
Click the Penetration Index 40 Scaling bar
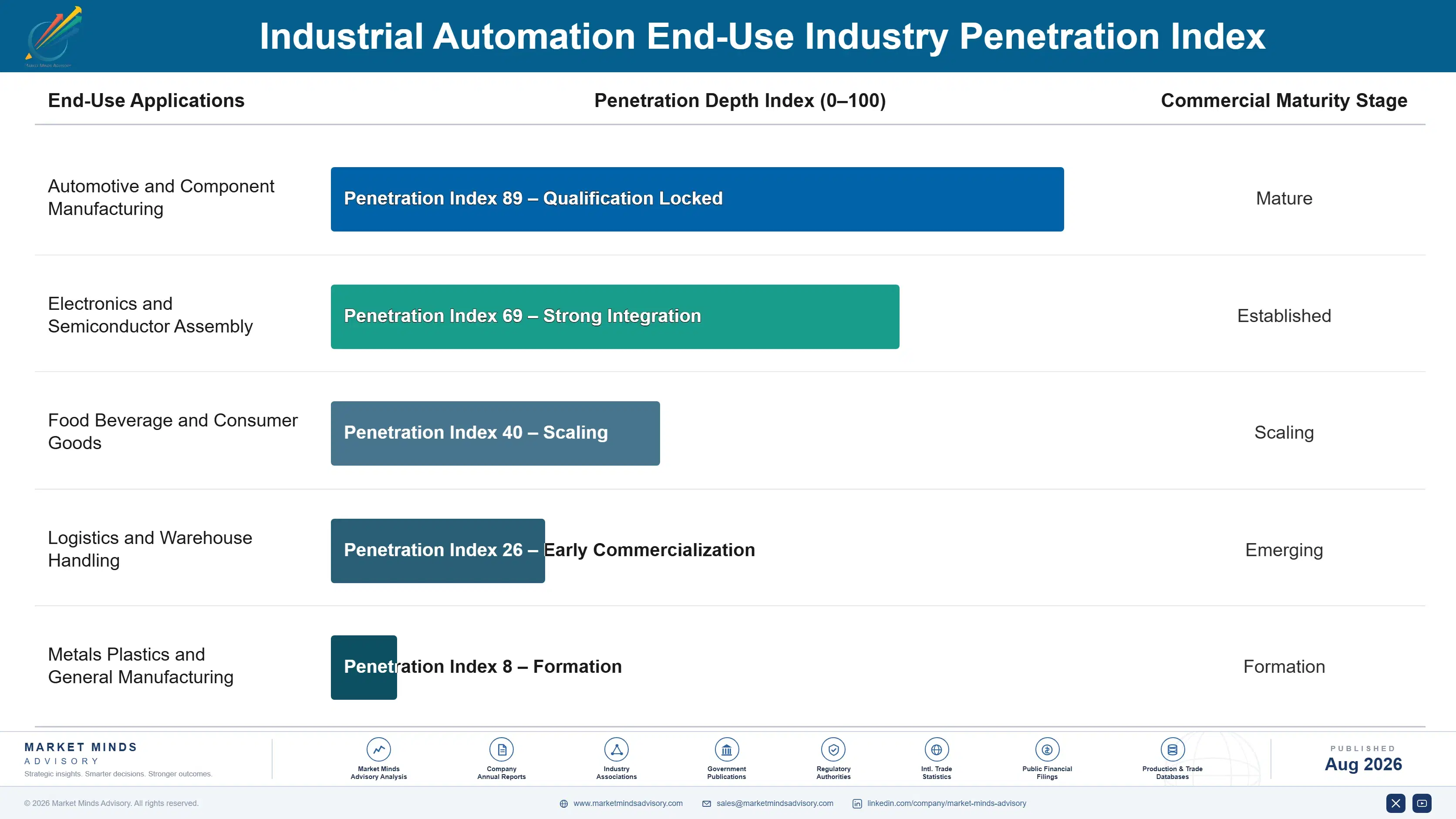[x=495, y=433]
